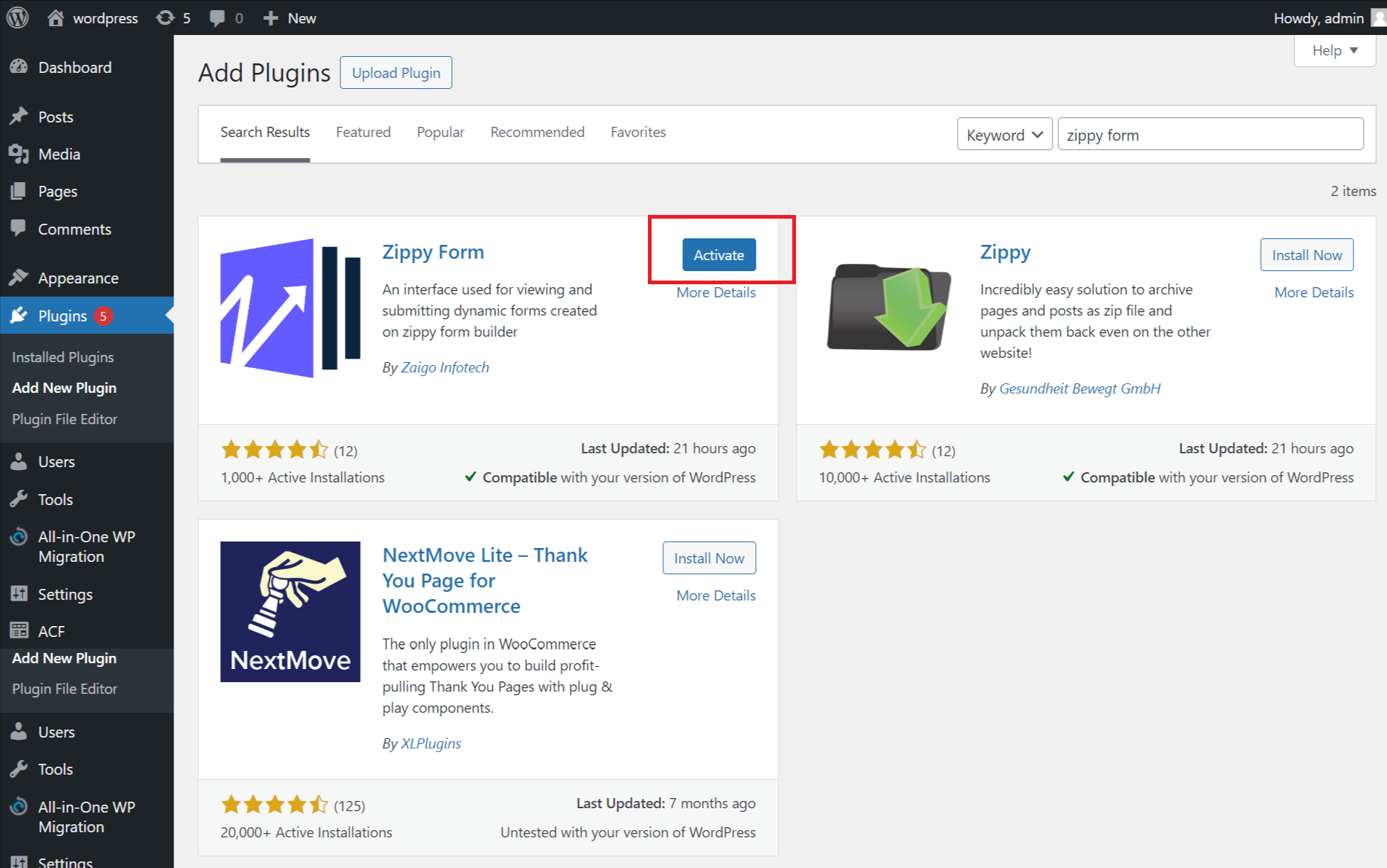1387x868 pixels.
Task: Open the Media library menu
Action: (59, 154)
